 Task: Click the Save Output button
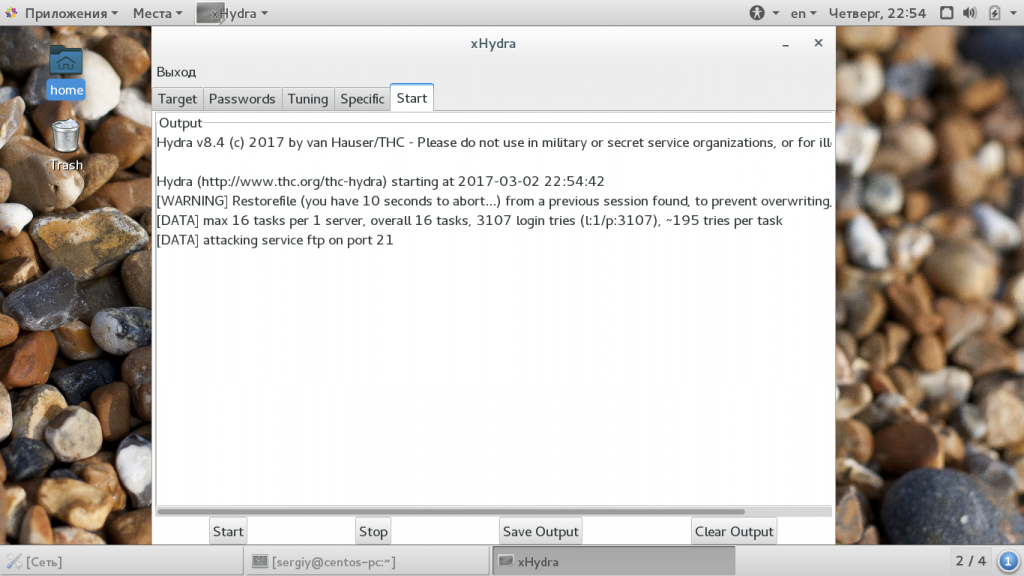541,532
